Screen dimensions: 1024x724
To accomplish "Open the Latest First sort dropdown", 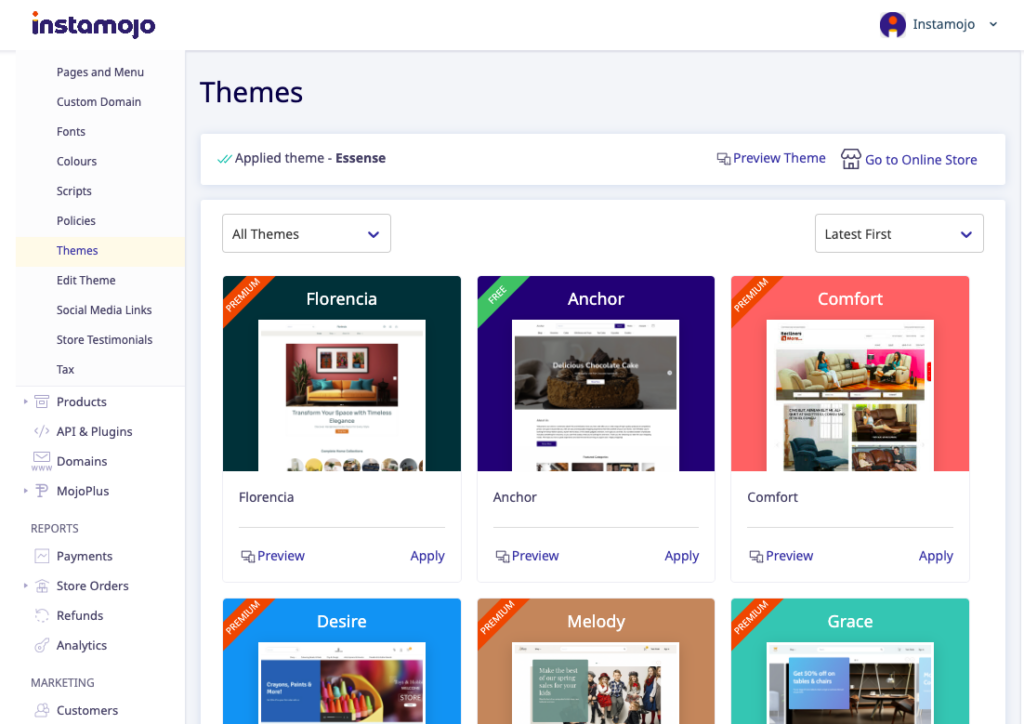I will 898,234.
